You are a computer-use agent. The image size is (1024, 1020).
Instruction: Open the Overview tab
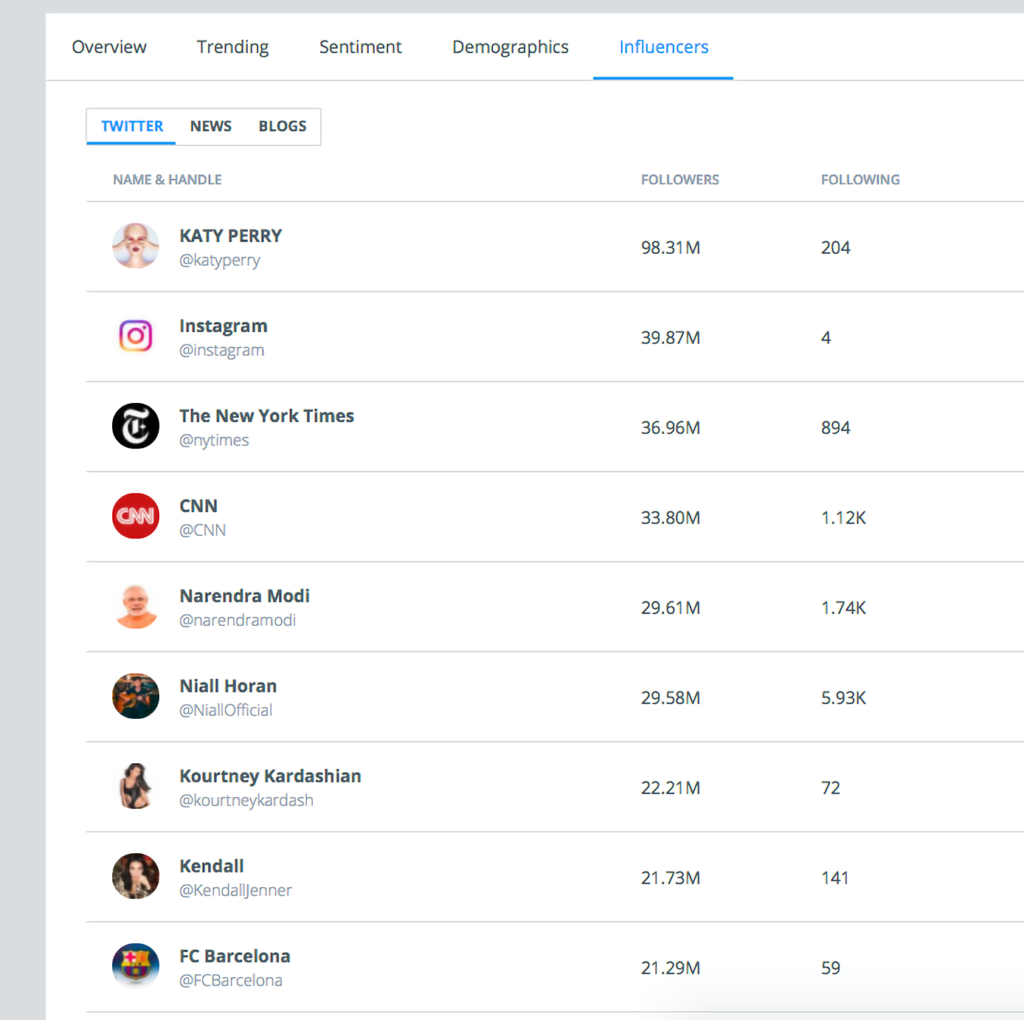pyautogui.click(x=109, y=47)
